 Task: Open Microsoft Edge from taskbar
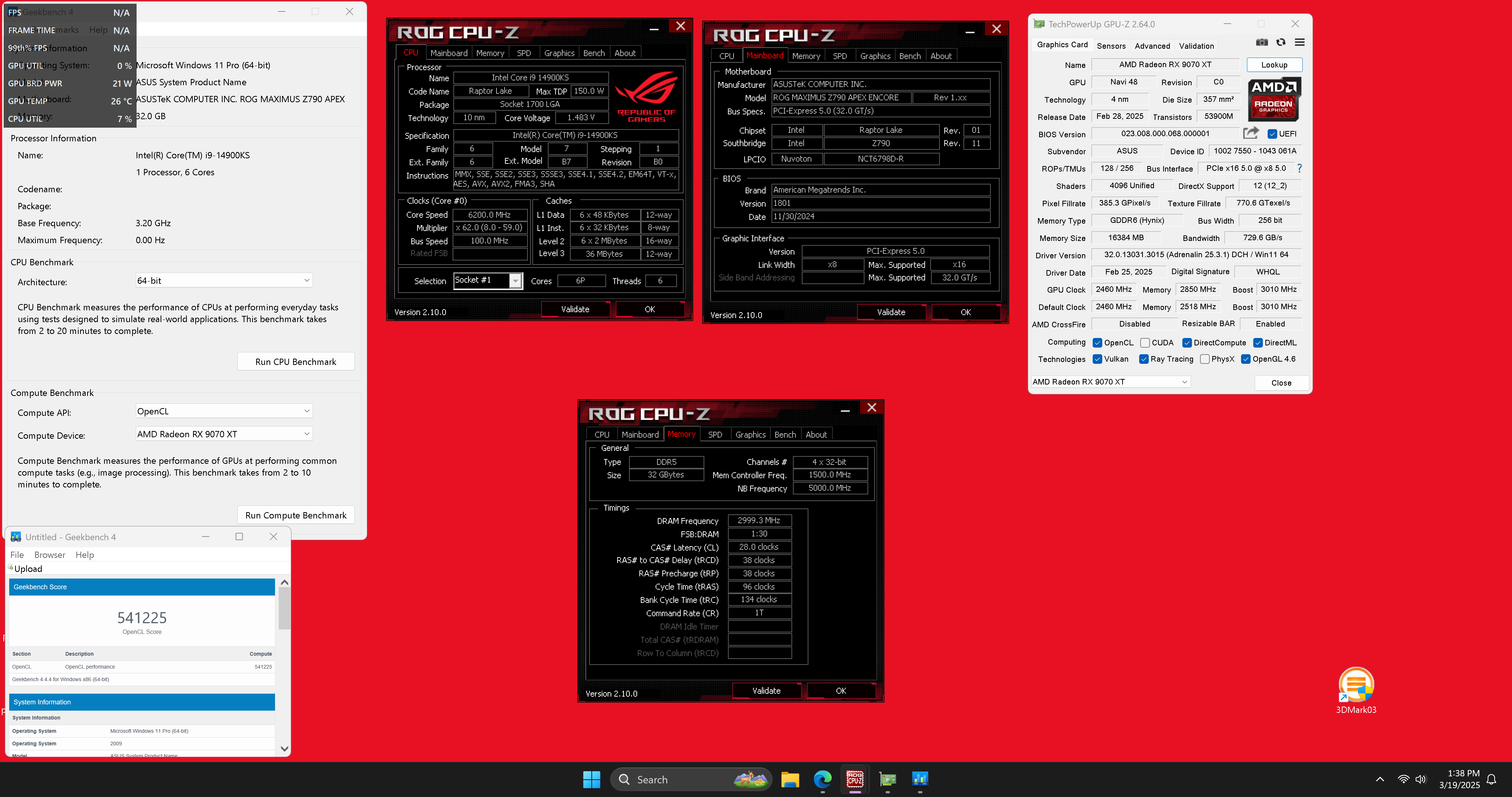(822, 779)
